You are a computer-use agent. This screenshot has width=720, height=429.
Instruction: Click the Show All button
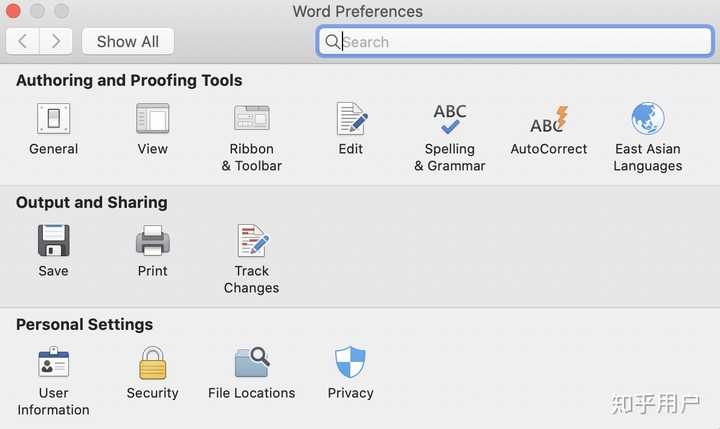[x=128, y=41]
